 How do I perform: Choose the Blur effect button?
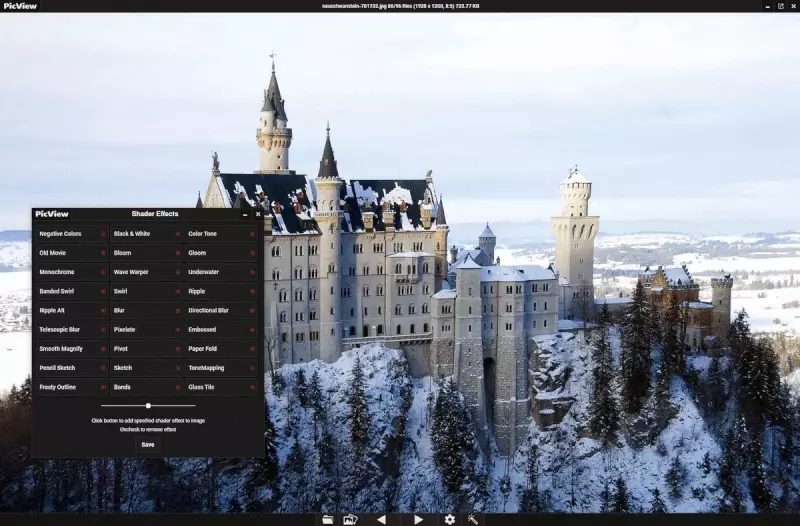pos(146,310)
